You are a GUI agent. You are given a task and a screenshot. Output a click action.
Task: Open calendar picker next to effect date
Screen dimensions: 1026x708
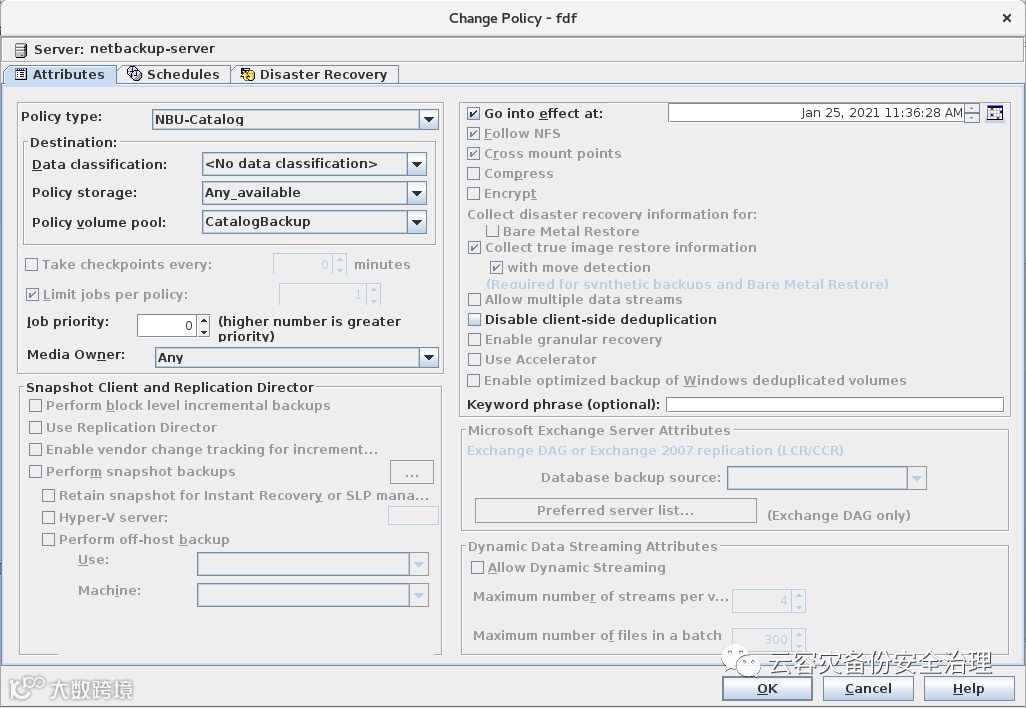995,113
